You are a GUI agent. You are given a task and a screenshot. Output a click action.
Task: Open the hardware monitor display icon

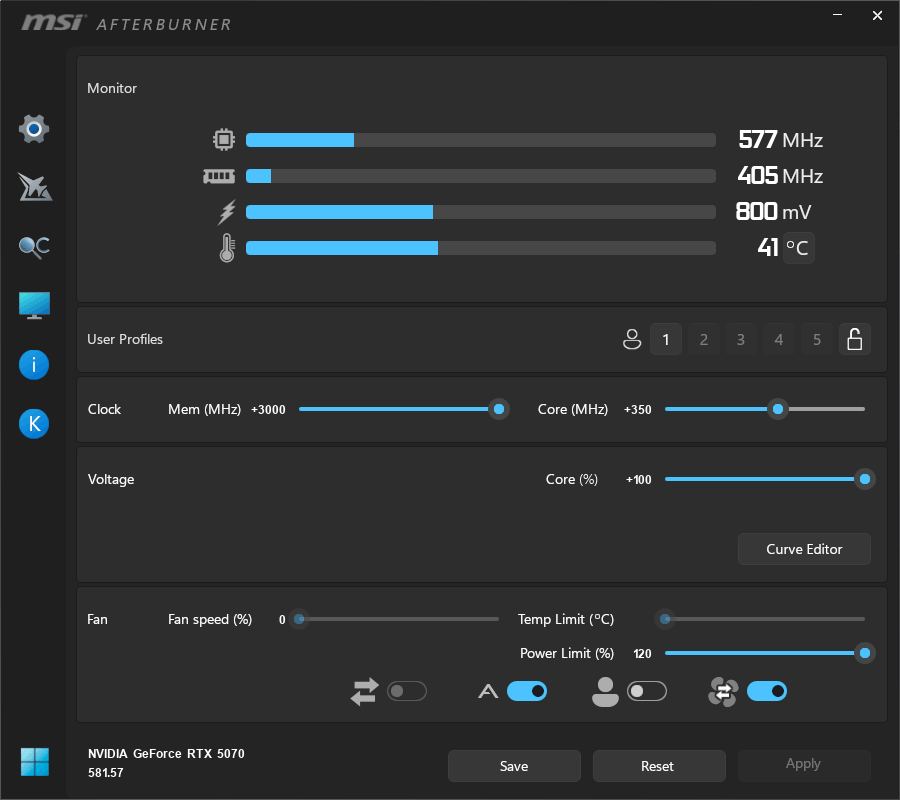click(33, 304)
